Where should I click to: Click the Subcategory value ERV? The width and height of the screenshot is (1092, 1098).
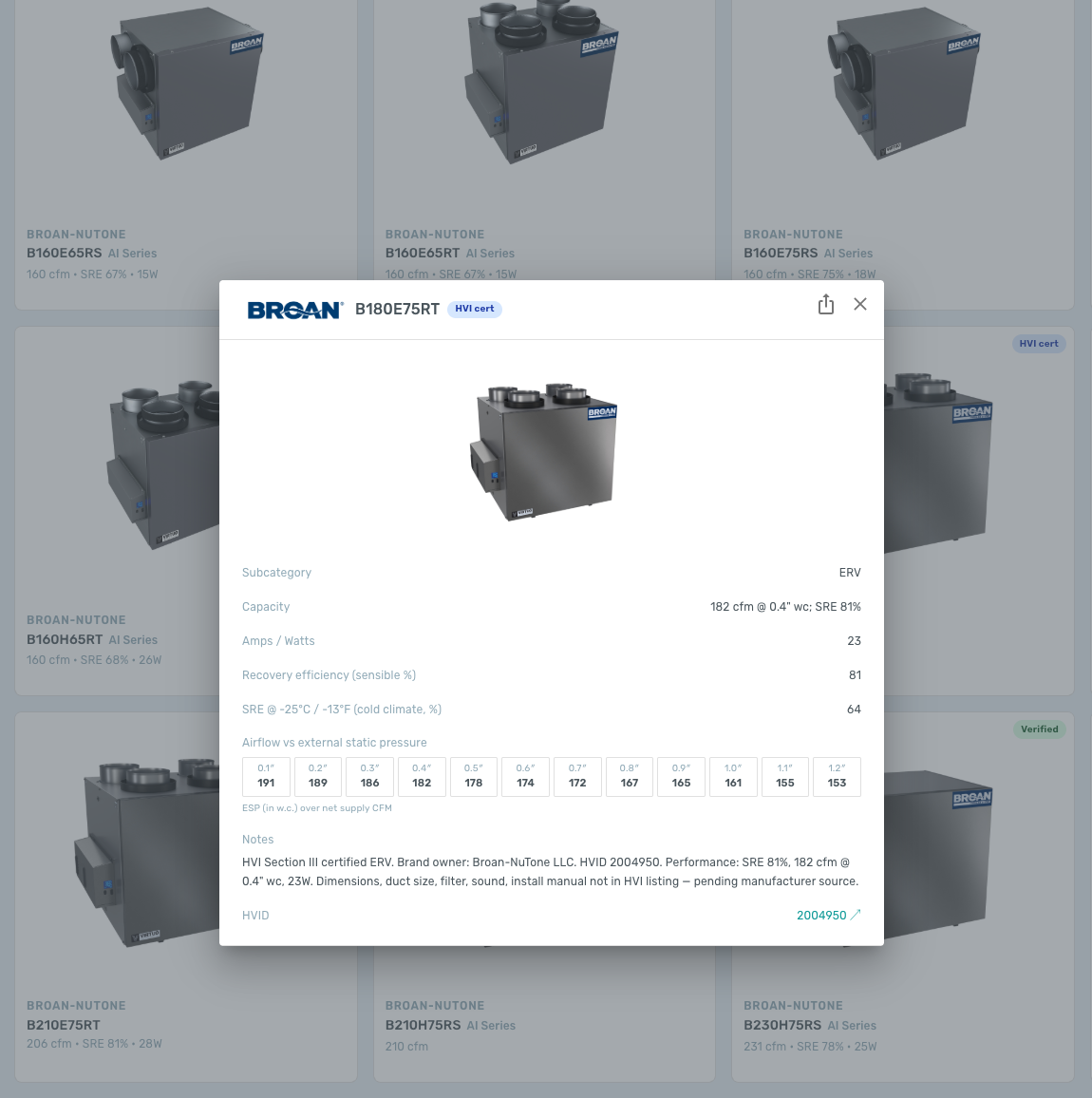pyautogui.click(x=850, y=573)
